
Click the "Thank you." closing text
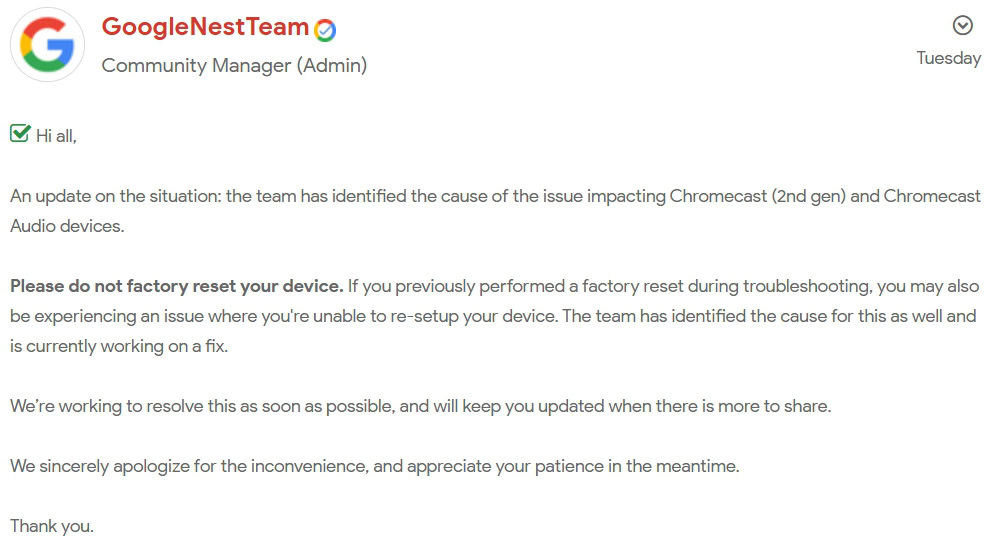52,526
